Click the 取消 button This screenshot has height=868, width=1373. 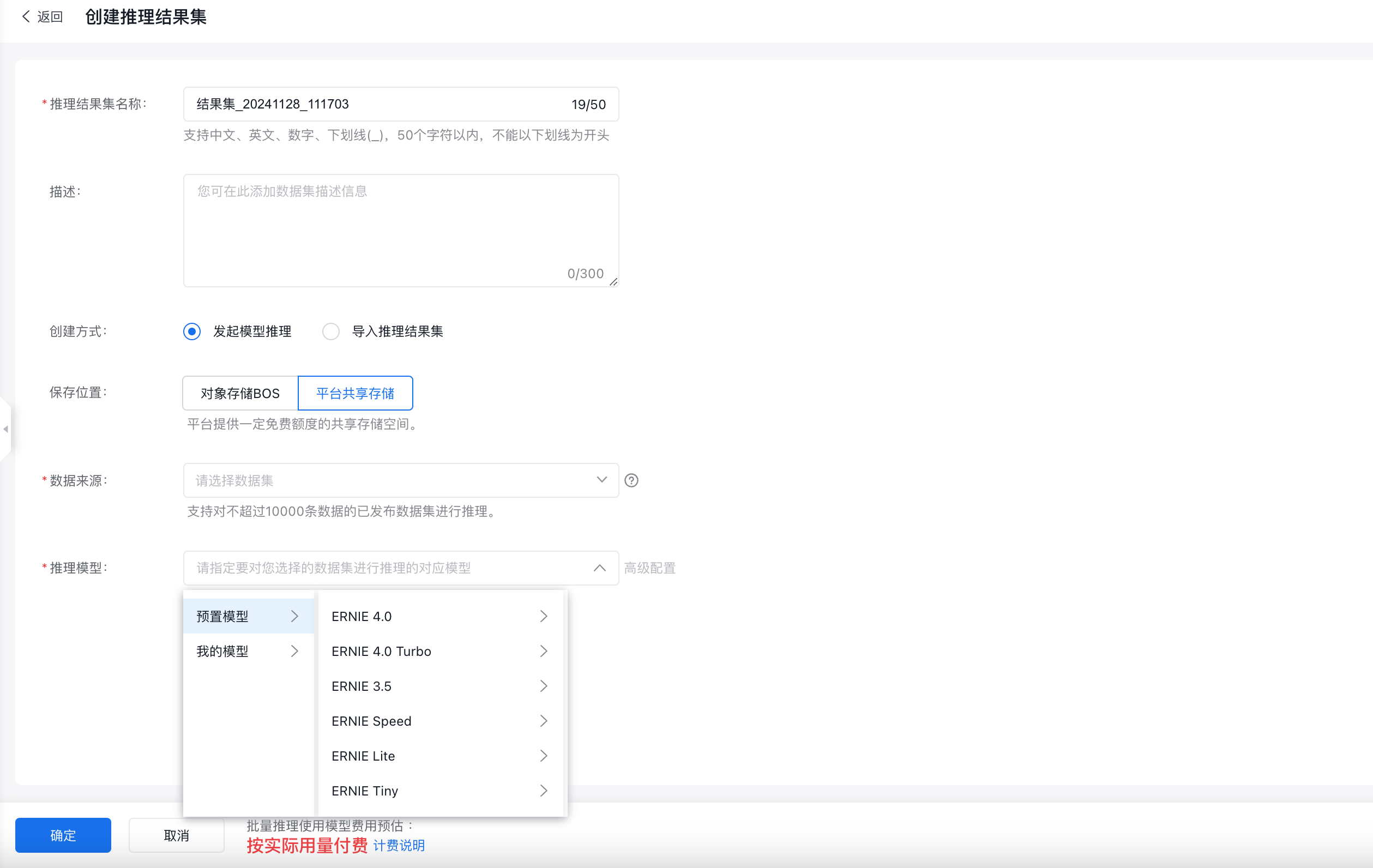(x=176, y=835)
